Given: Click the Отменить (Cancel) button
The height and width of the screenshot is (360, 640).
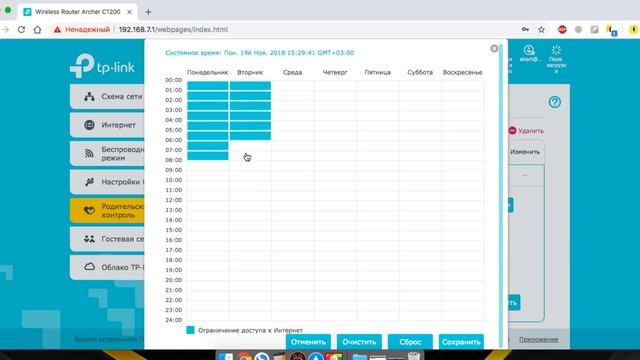Looking at the screenshot, I should click(x=308, y=342).
